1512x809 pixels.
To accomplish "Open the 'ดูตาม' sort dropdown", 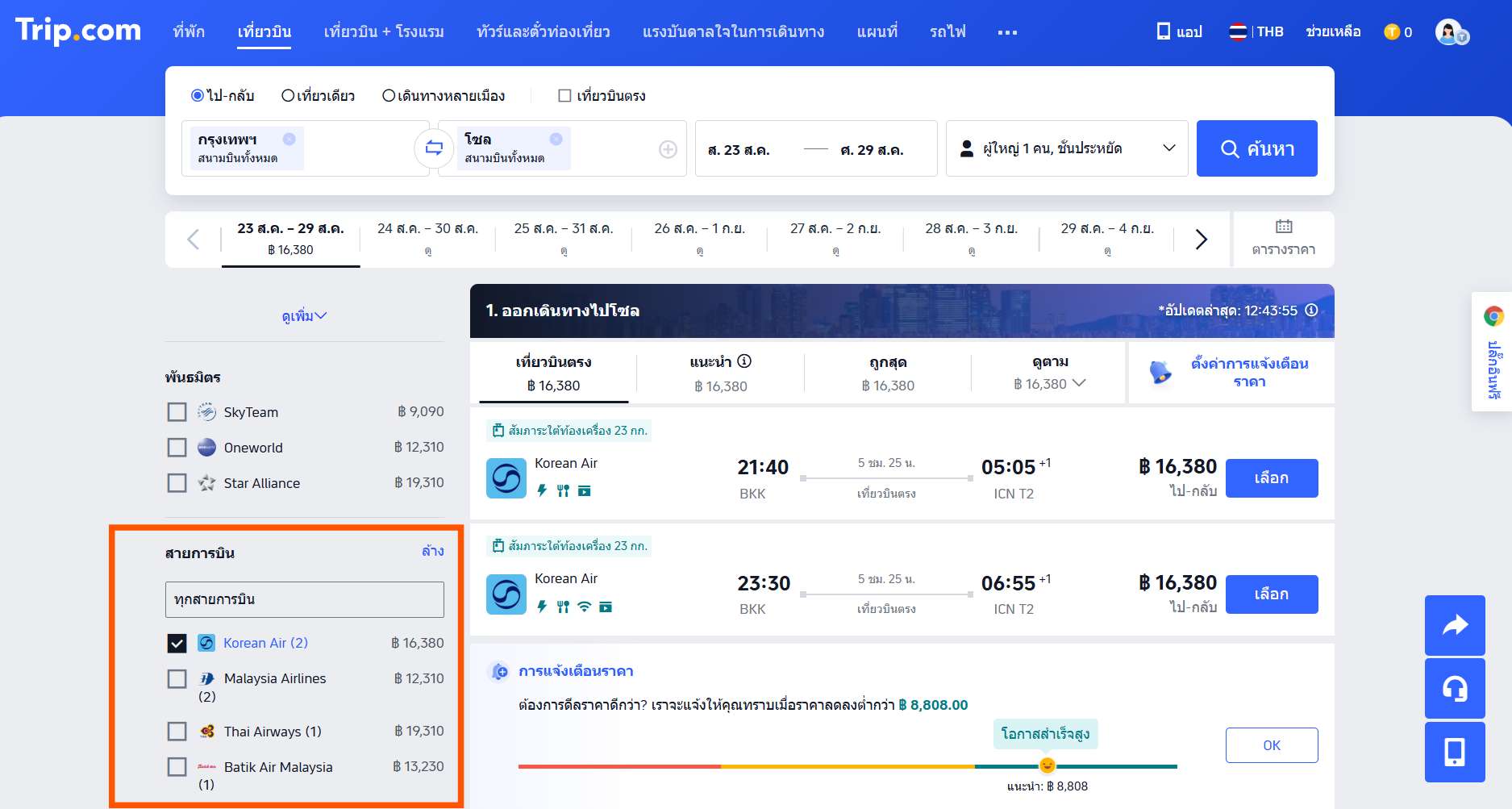I will [1049, 373].
